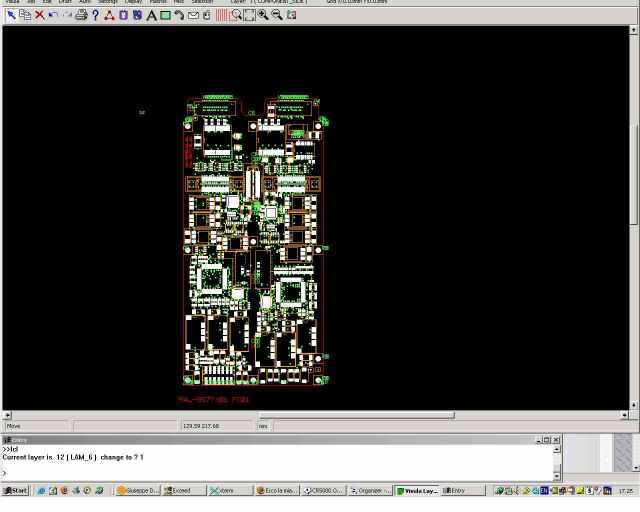
Task: Select the green rectangle shape tool
Action: tap(165, 15)
